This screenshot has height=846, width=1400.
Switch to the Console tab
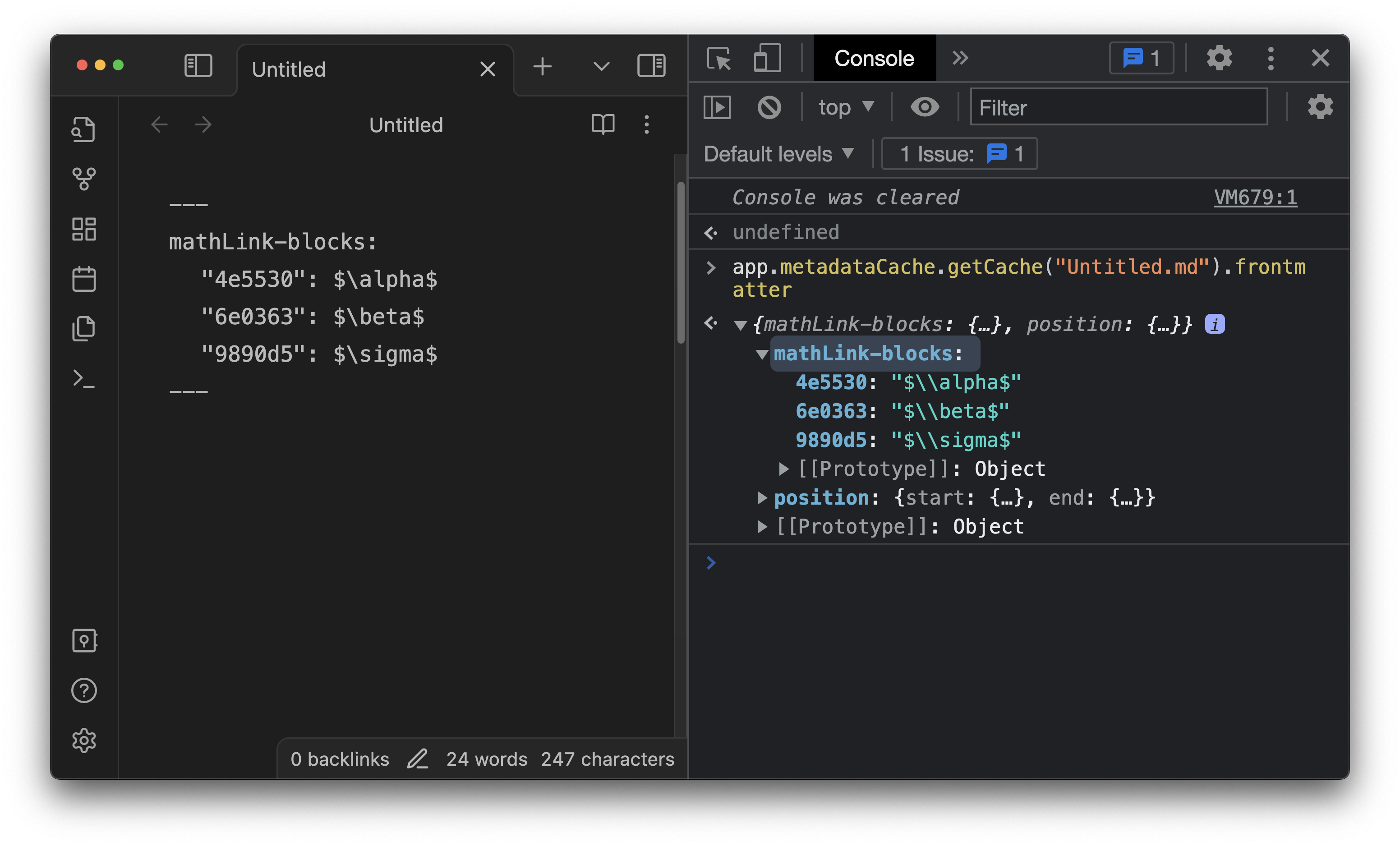[874, 59]
